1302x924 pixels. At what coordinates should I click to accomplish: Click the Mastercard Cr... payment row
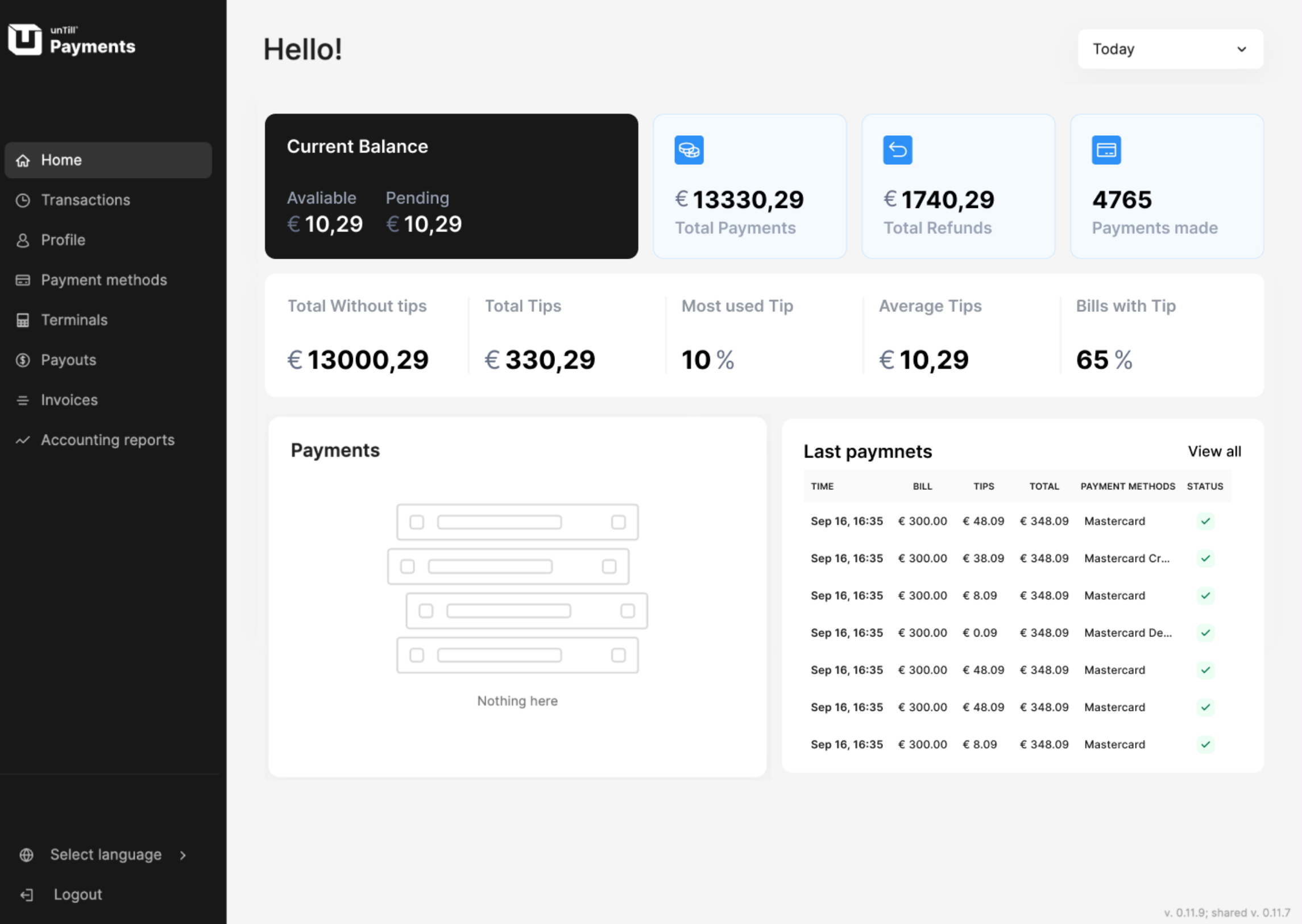(x=1126, y=558)
